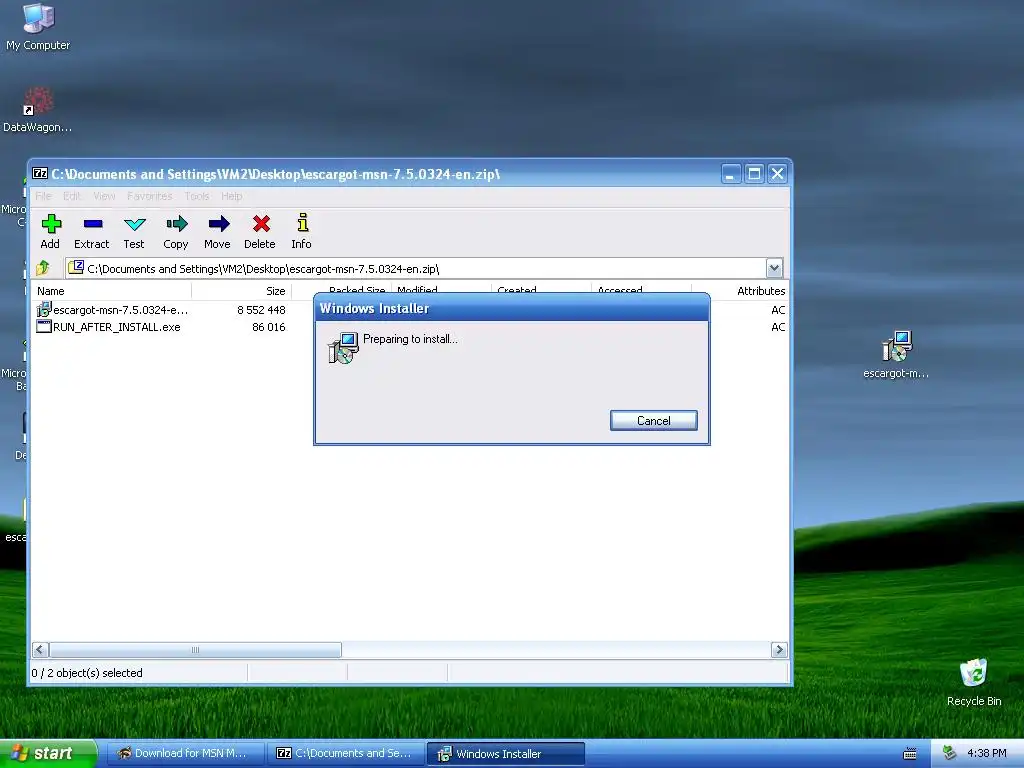Select the Recycle Bin desktop icon
Image resolution: width=1024 pixels, height=768 pixels.
click(974, 682)
